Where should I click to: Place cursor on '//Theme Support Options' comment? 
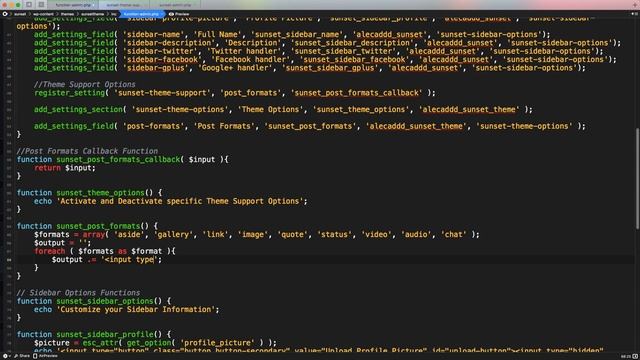click(84, 84)
